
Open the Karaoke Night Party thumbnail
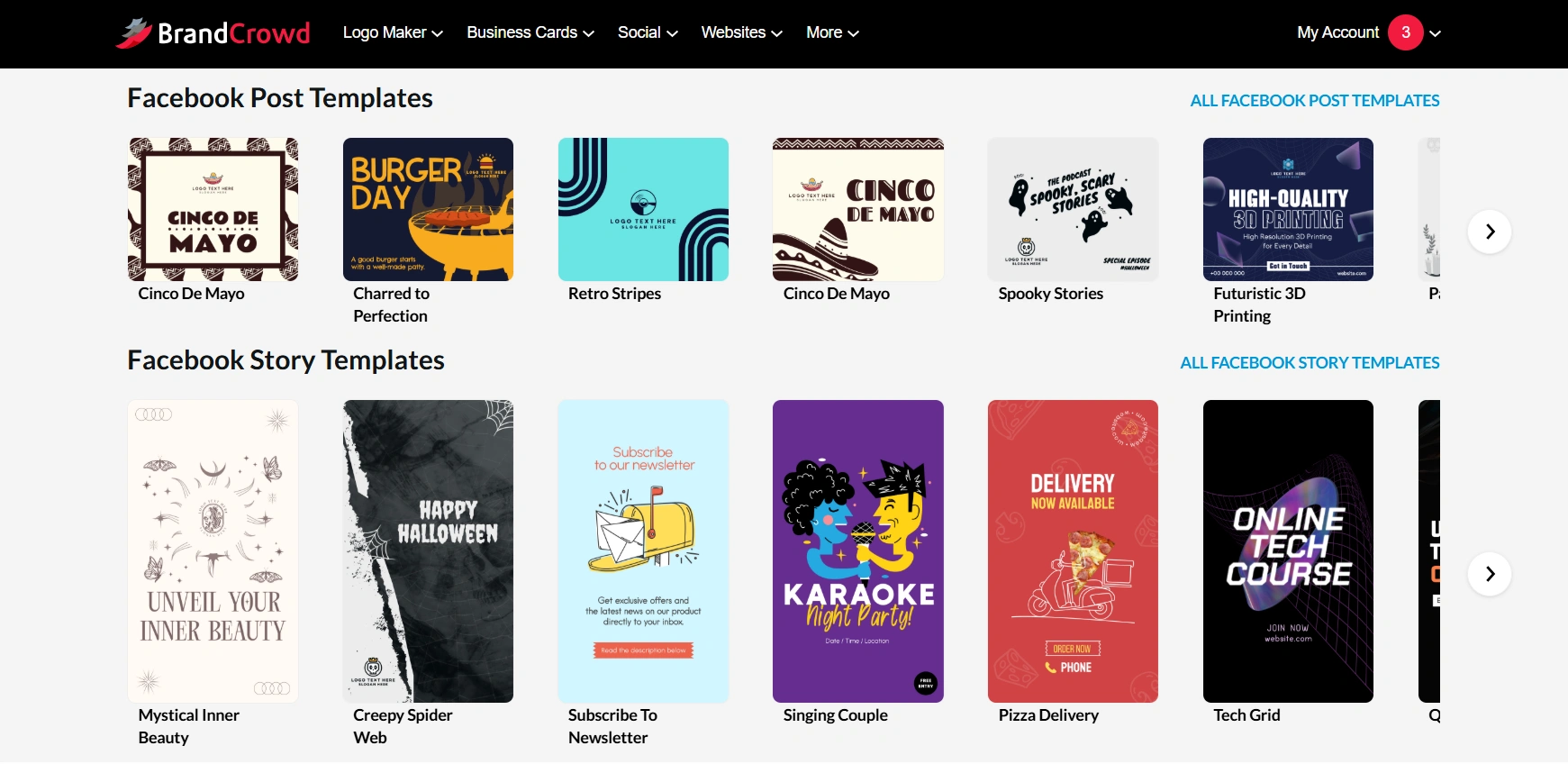[x=858, y=551]
